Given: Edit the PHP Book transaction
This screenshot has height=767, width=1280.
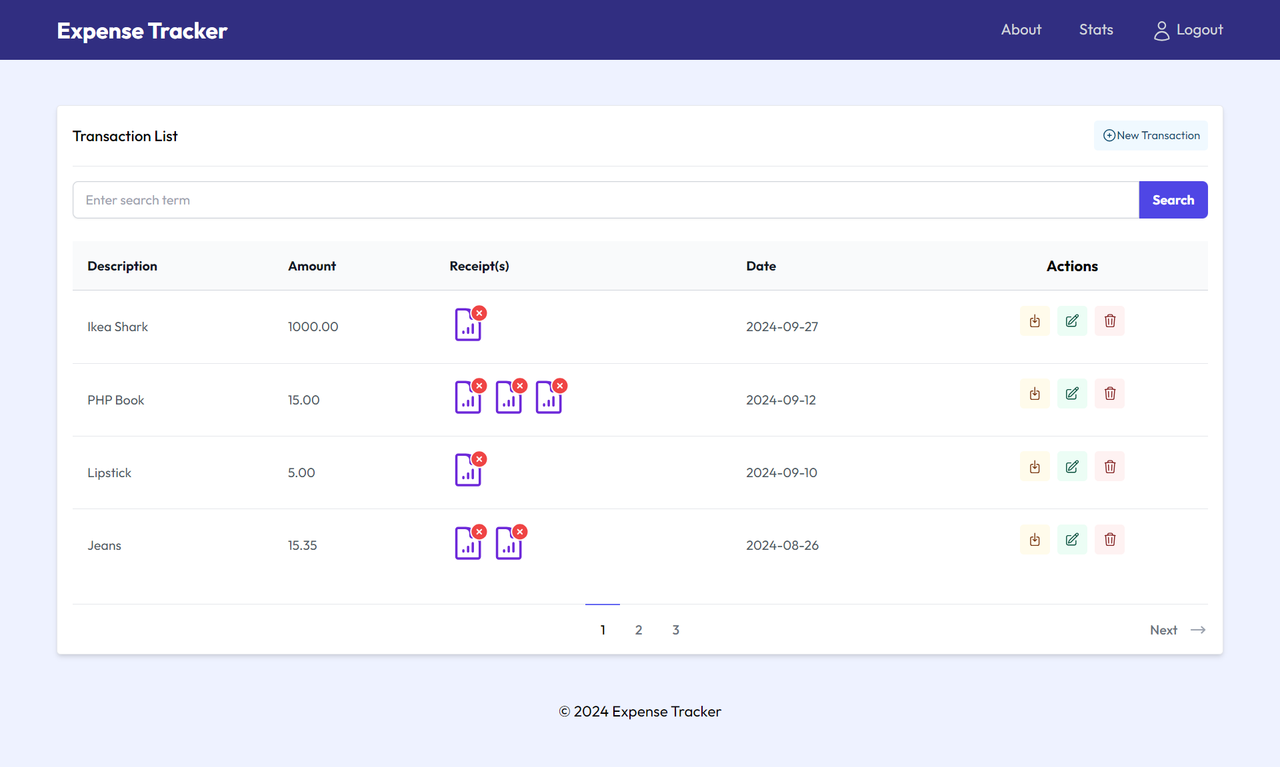Looking at the screenshot, I should point(1071,393).
